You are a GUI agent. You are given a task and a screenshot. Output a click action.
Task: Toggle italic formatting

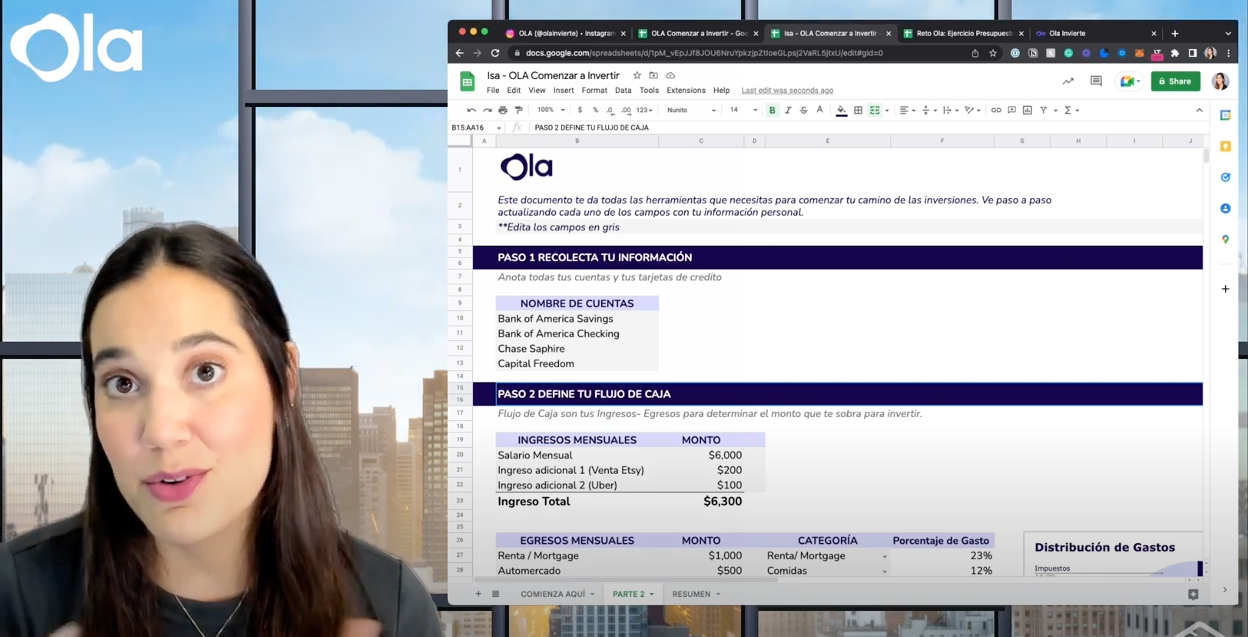coord(788,110)
